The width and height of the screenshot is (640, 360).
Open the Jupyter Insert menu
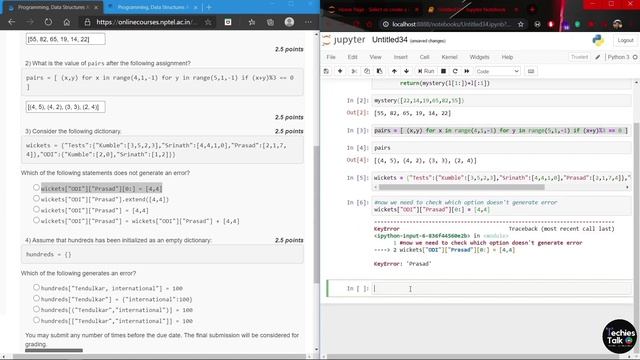(x=400, y=57)
